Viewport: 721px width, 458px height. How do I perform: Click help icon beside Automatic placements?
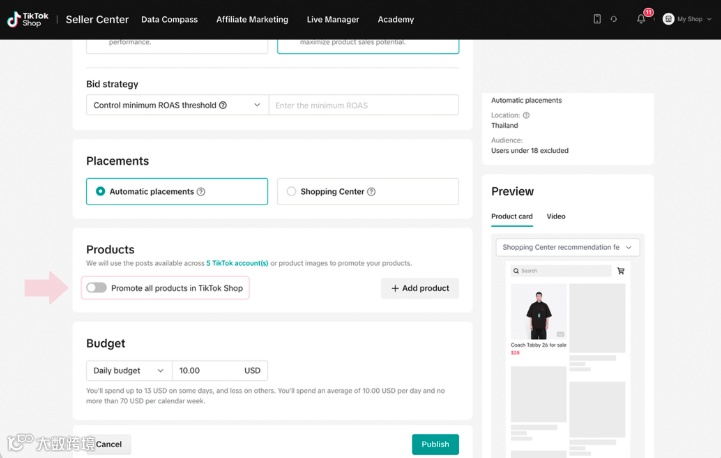click(x=201, y=192)
